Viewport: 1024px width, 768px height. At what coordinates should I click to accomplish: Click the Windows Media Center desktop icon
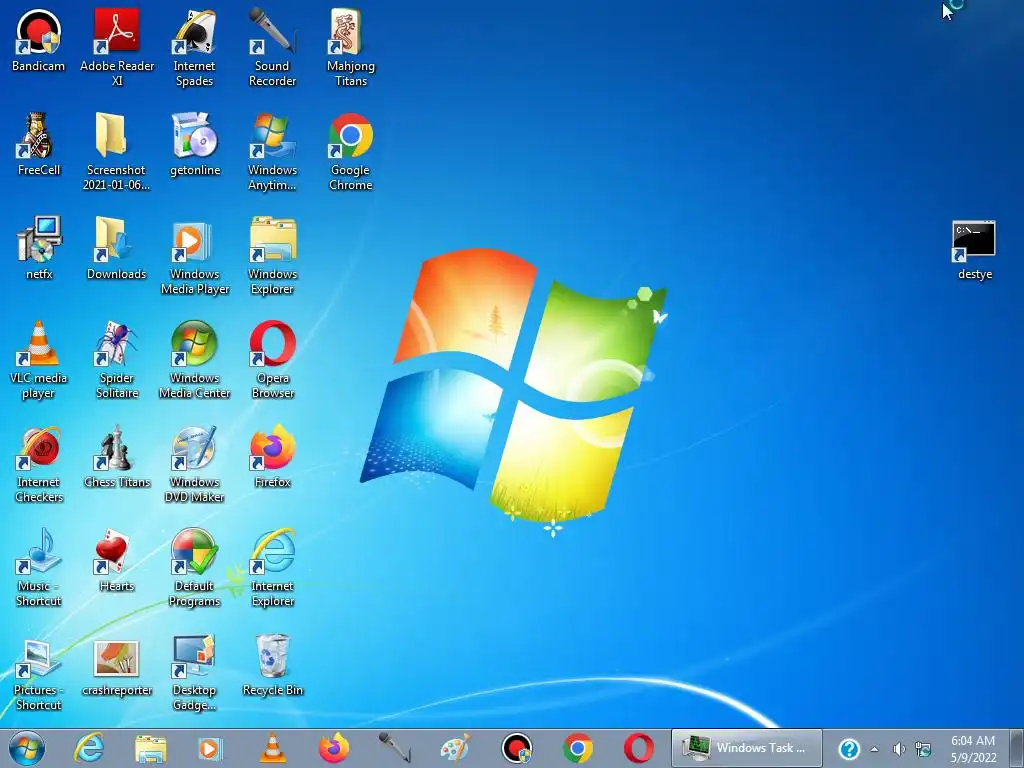pos(195,359)
